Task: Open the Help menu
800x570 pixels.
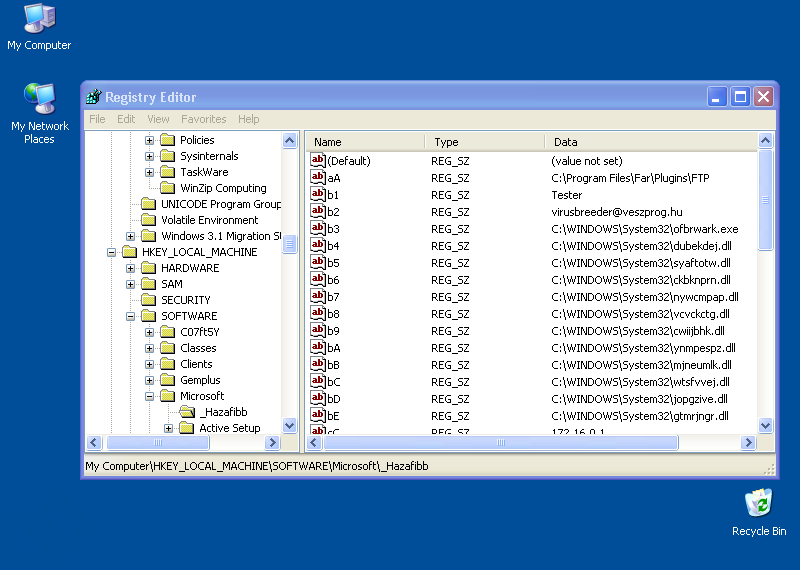Action: [x=248, y=119]
